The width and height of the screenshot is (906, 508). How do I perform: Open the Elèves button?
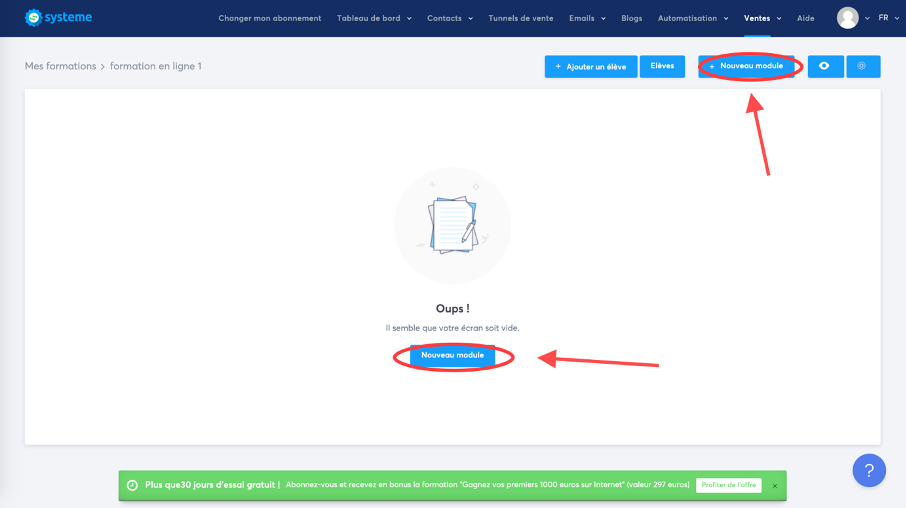pyautogui.click(x=662, y=66)
